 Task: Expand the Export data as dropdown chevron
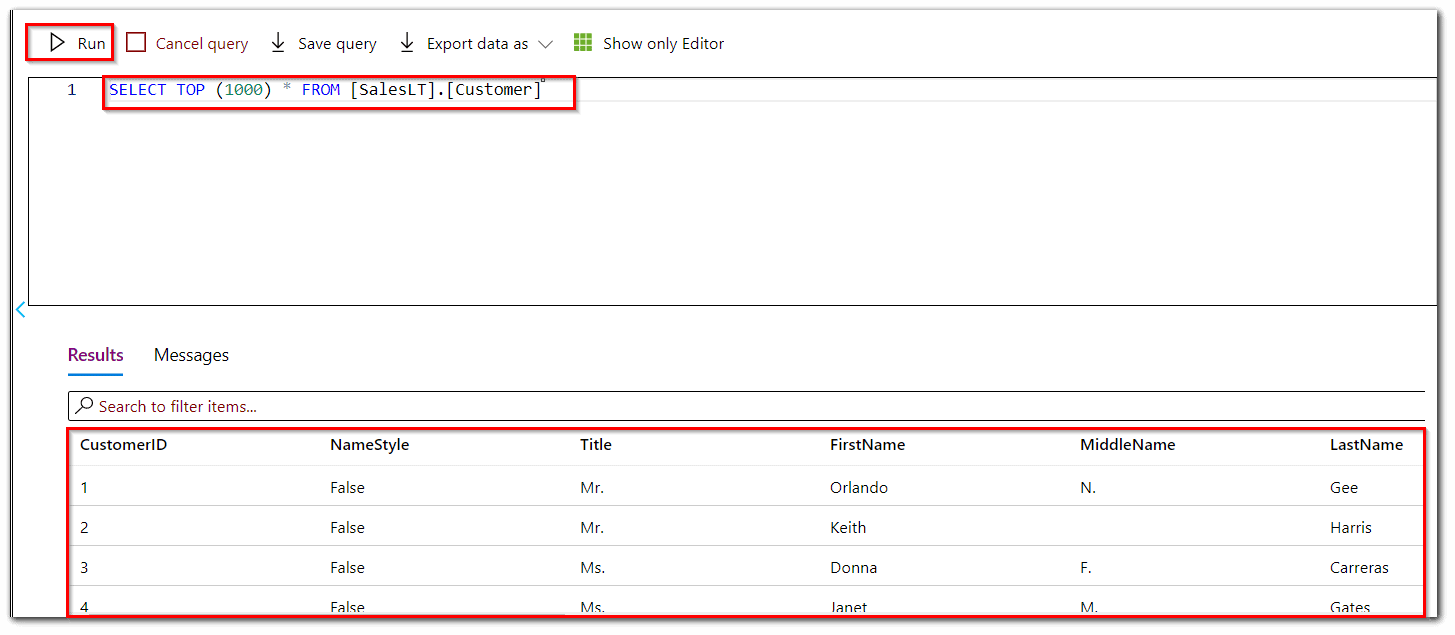click(545, 44)
